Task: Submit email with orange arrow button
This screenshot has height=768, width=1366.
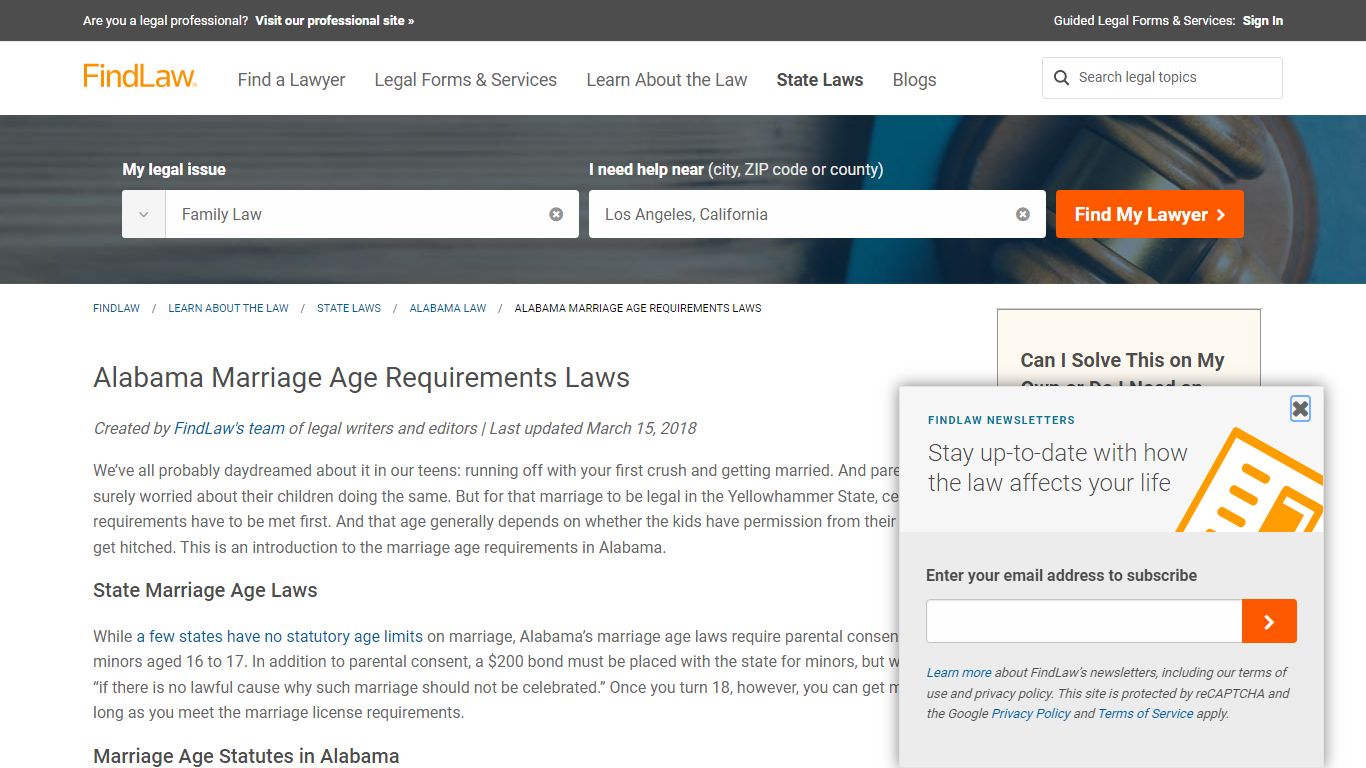Action: 1269,621
